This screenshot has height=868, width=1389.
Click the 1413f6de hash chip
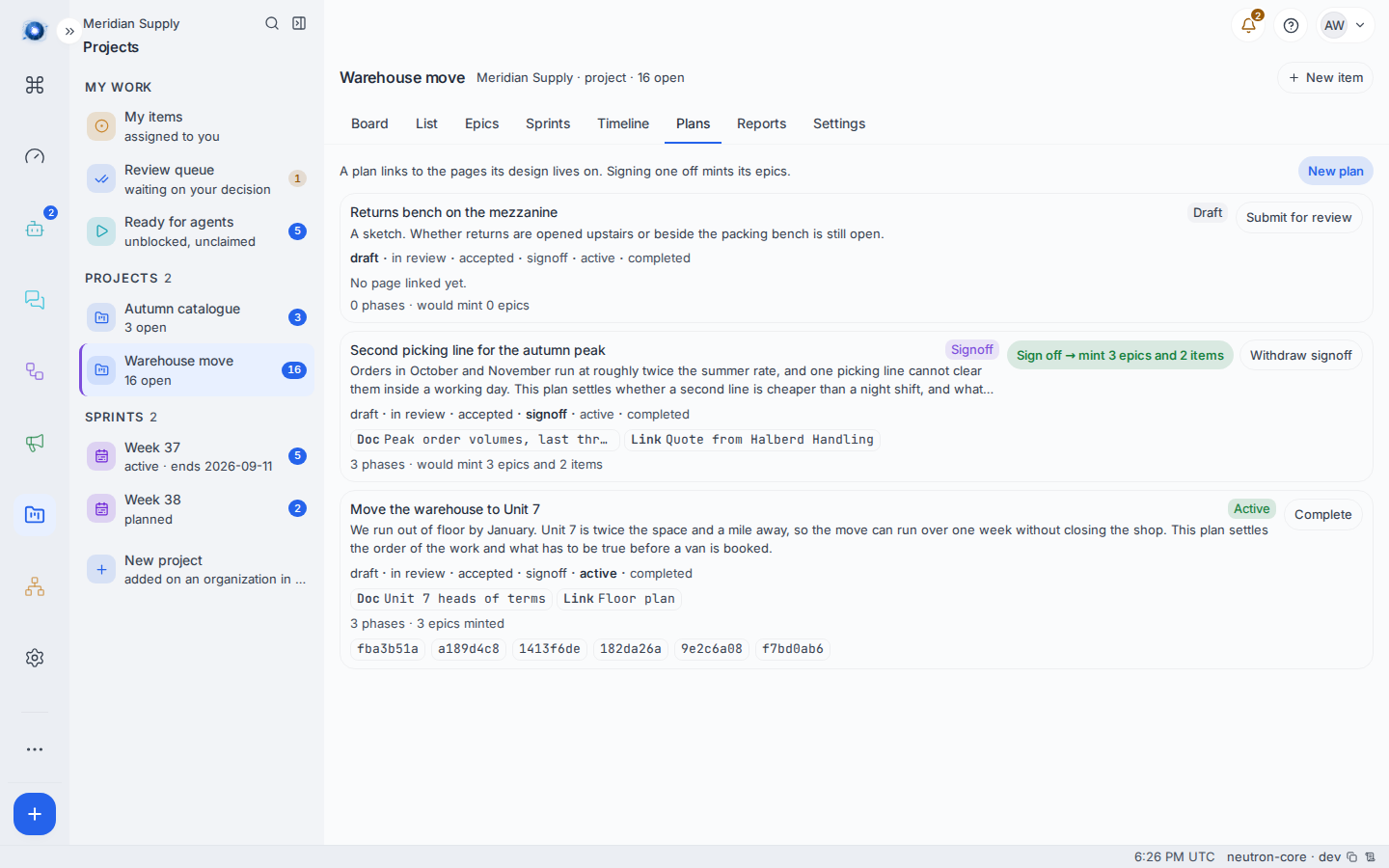pyautogui.click(x=550, y=648)
